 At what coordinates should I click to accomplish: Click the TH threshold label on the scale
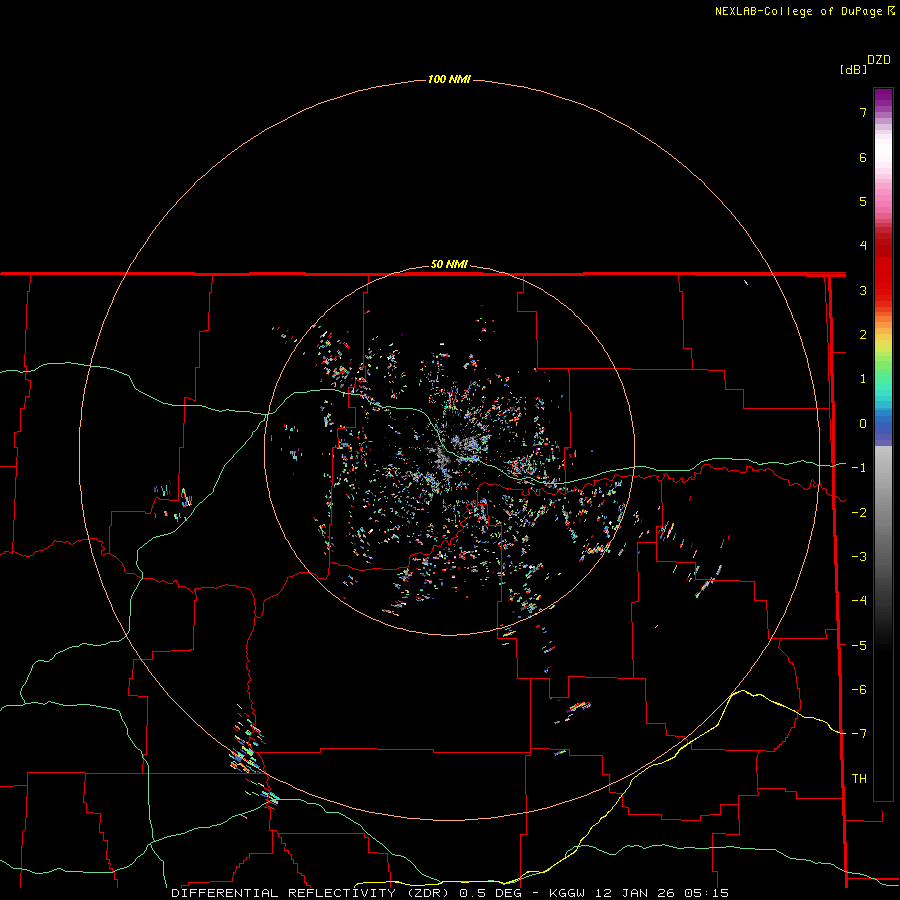pyautogui.click(x=859, y=779)
